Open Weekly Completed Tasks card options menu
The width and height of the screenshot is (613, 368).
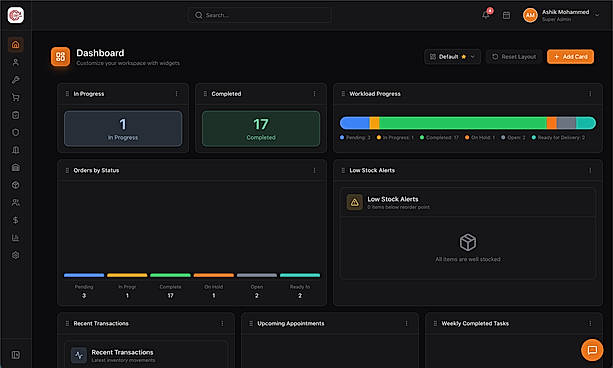pos(590,323)
